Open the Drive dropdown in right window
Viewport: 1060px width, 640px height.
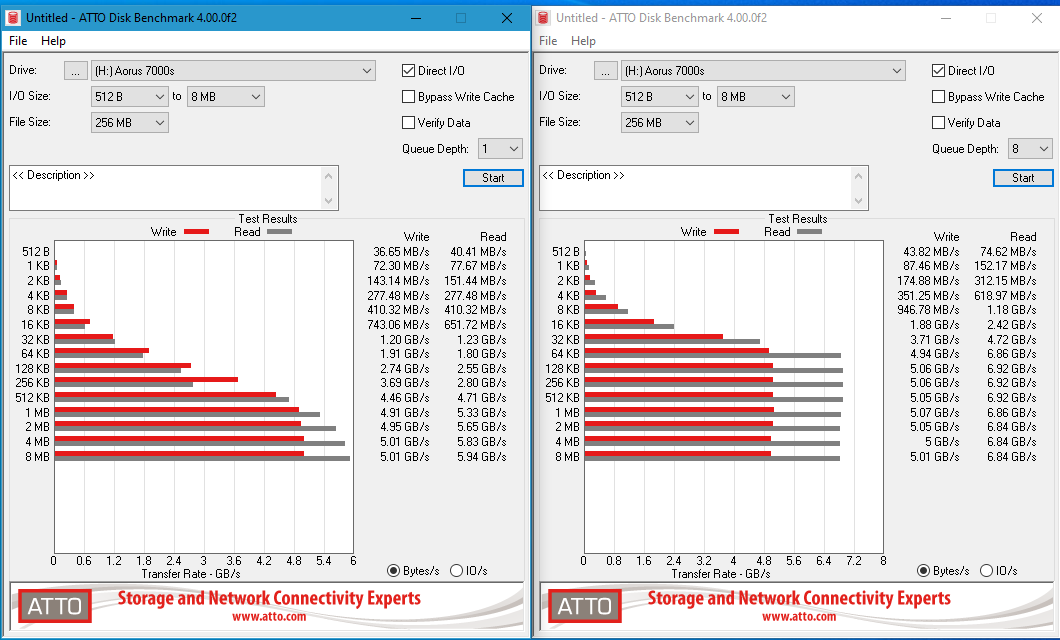pyautogui.click(x=763, y=71)
